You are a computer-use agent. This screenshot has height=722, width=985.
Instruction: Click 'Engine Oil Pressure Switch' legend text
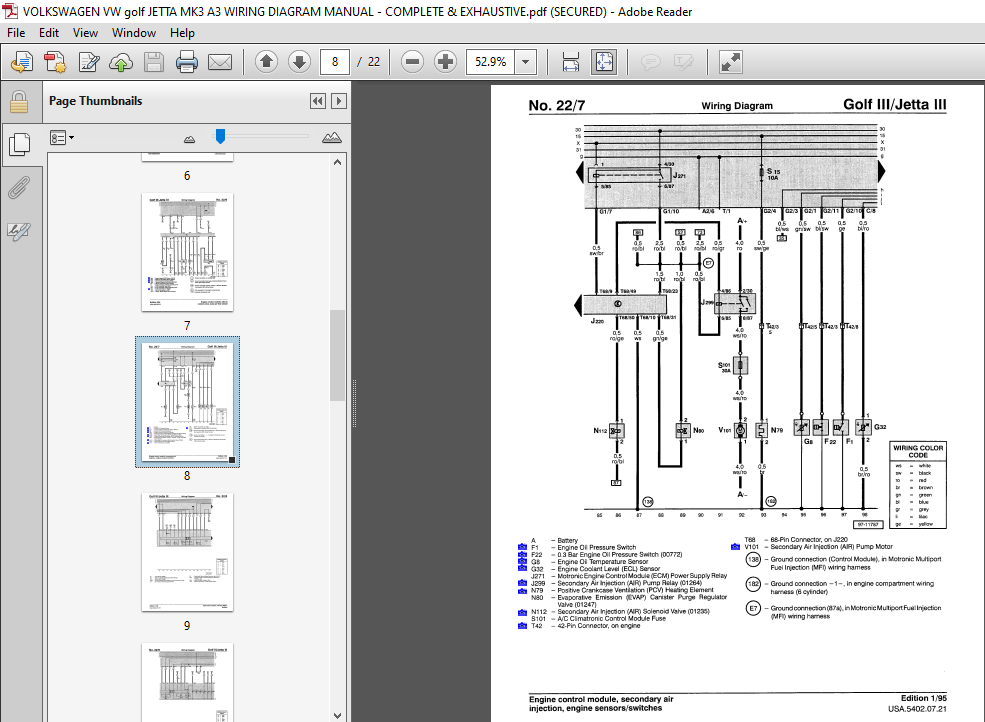tap(597, 547)
